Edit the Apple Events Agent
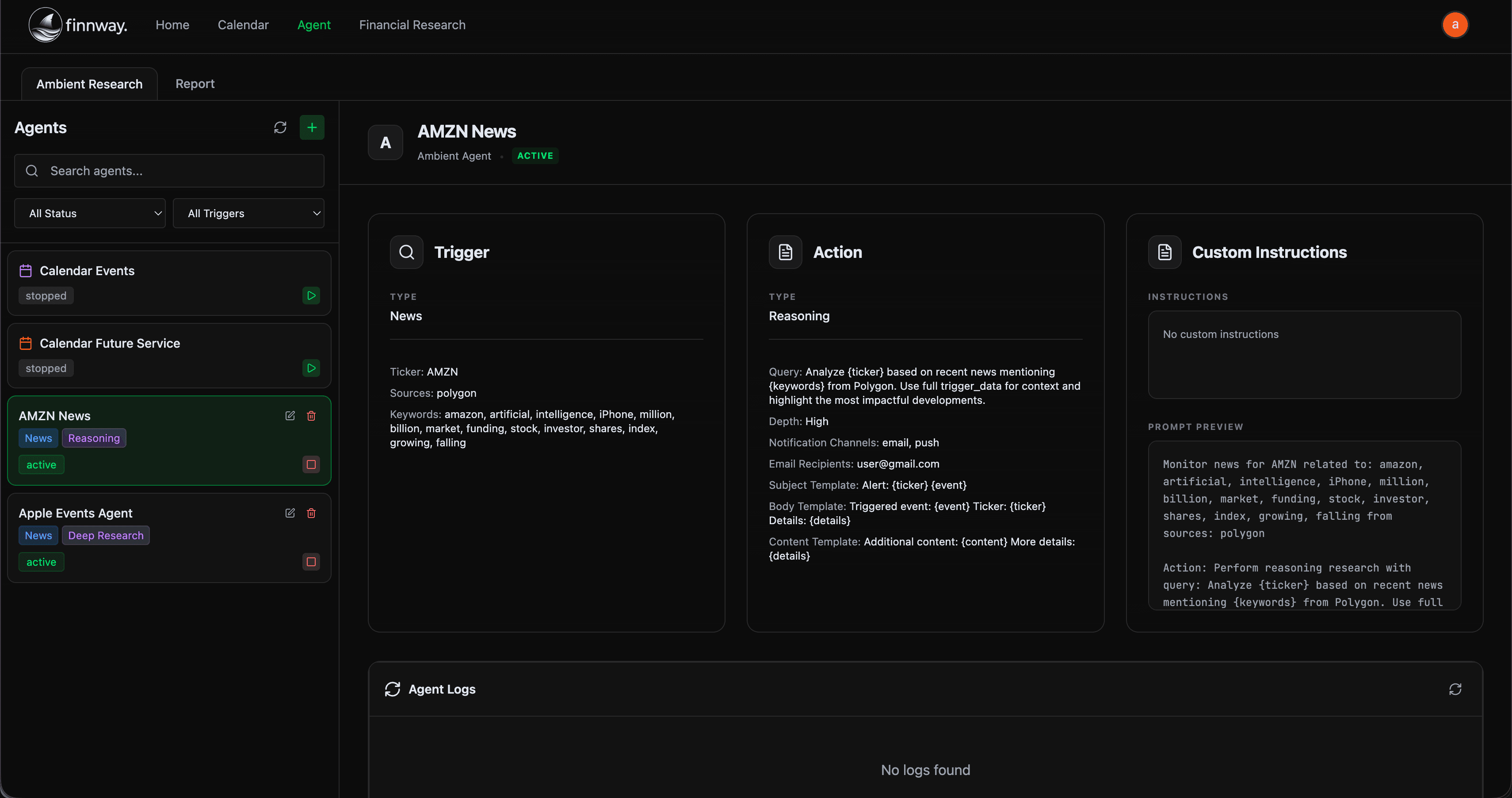Viewport: 1512px width, 798px height. coord(290,513)
